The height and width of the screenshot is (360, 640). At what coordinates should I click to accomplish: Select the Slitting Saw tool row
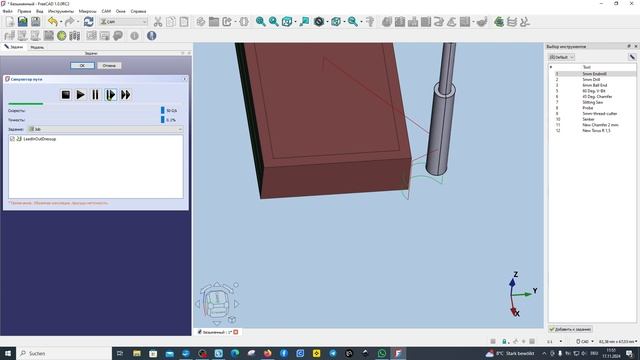click(592, 102)
